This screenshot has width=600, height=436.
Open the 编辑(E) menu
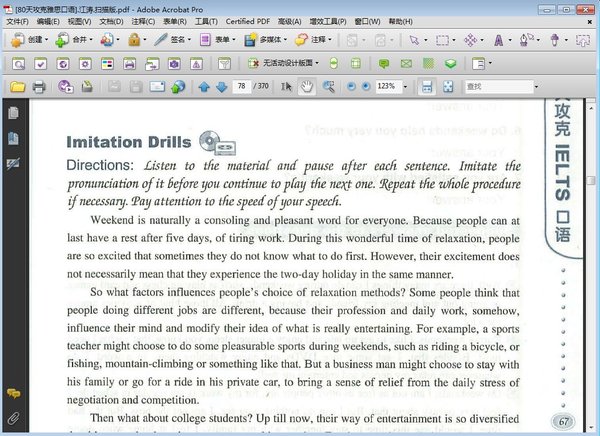click(x=48, y=21)
